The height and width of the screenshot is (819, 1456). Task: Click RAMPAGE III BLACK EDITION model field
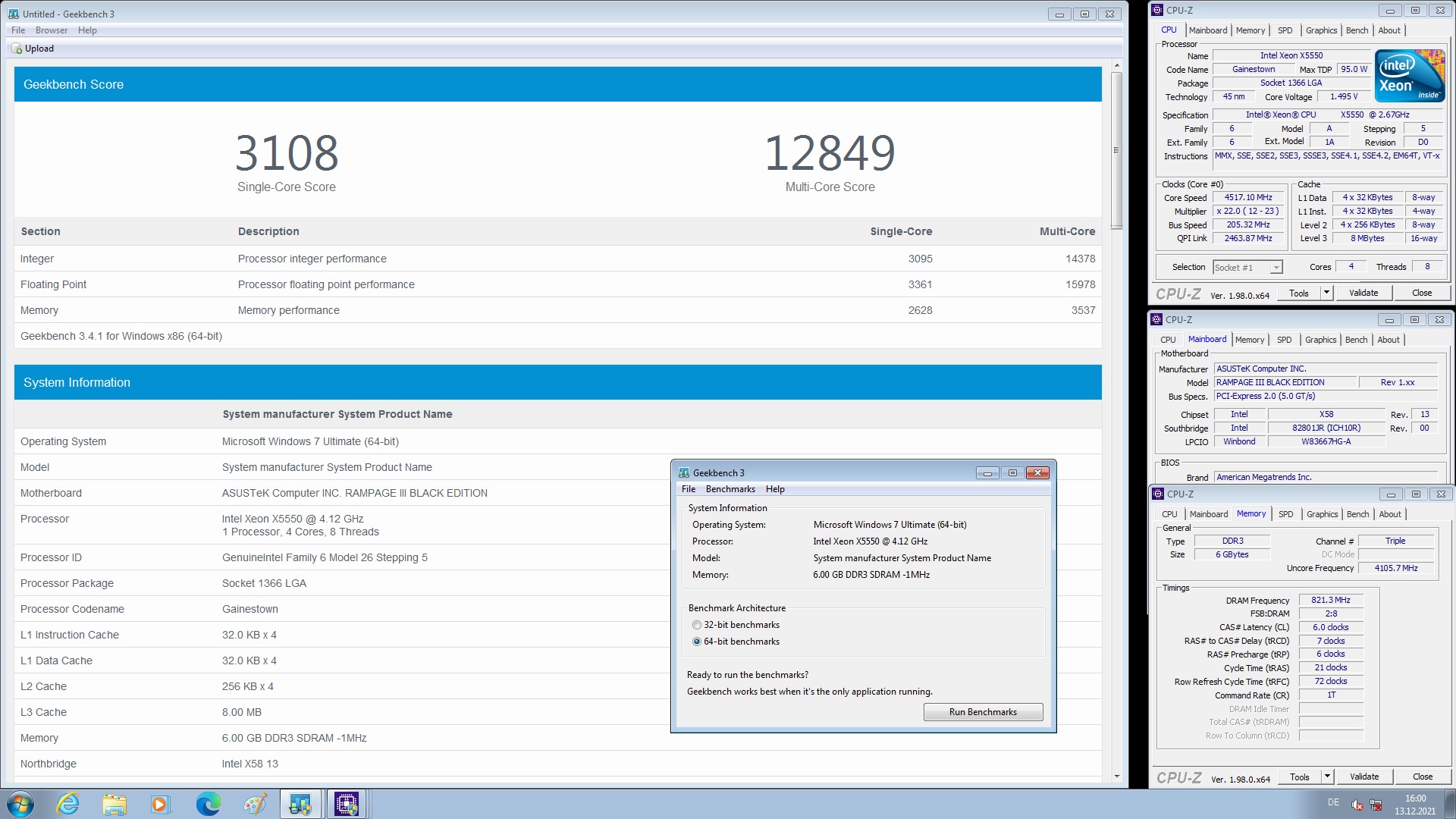click(x=1285, y=382)
